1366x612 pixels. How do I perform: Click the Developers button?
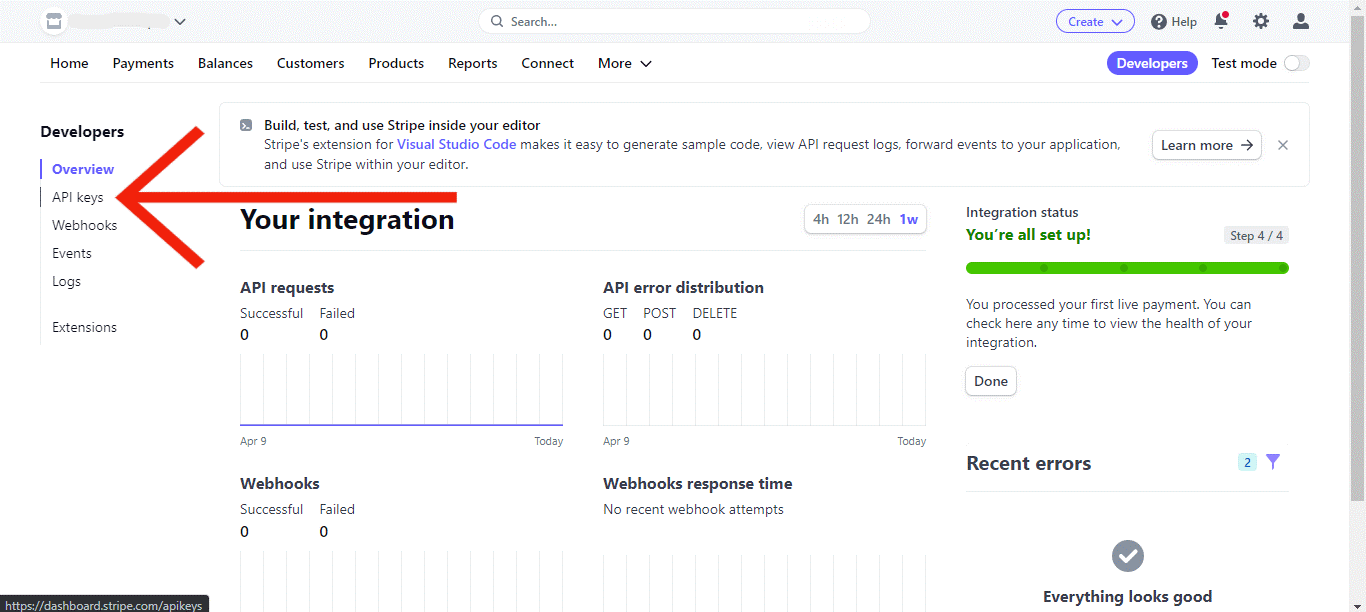tap(1152, 63)
